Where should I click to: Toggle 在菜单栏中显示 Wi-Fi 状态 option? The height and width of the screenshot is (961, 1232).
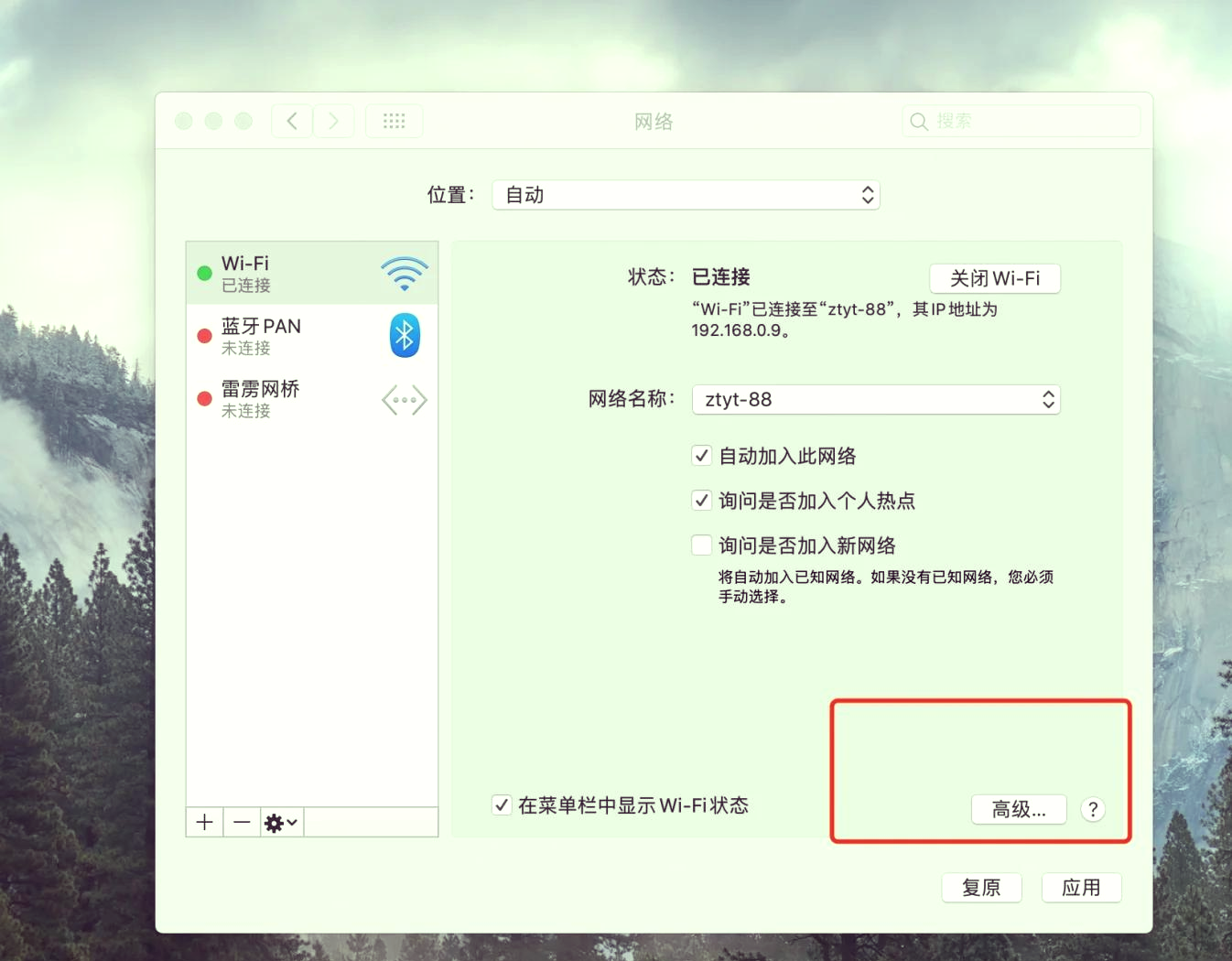pyautogui.click(x=502, y=804)
